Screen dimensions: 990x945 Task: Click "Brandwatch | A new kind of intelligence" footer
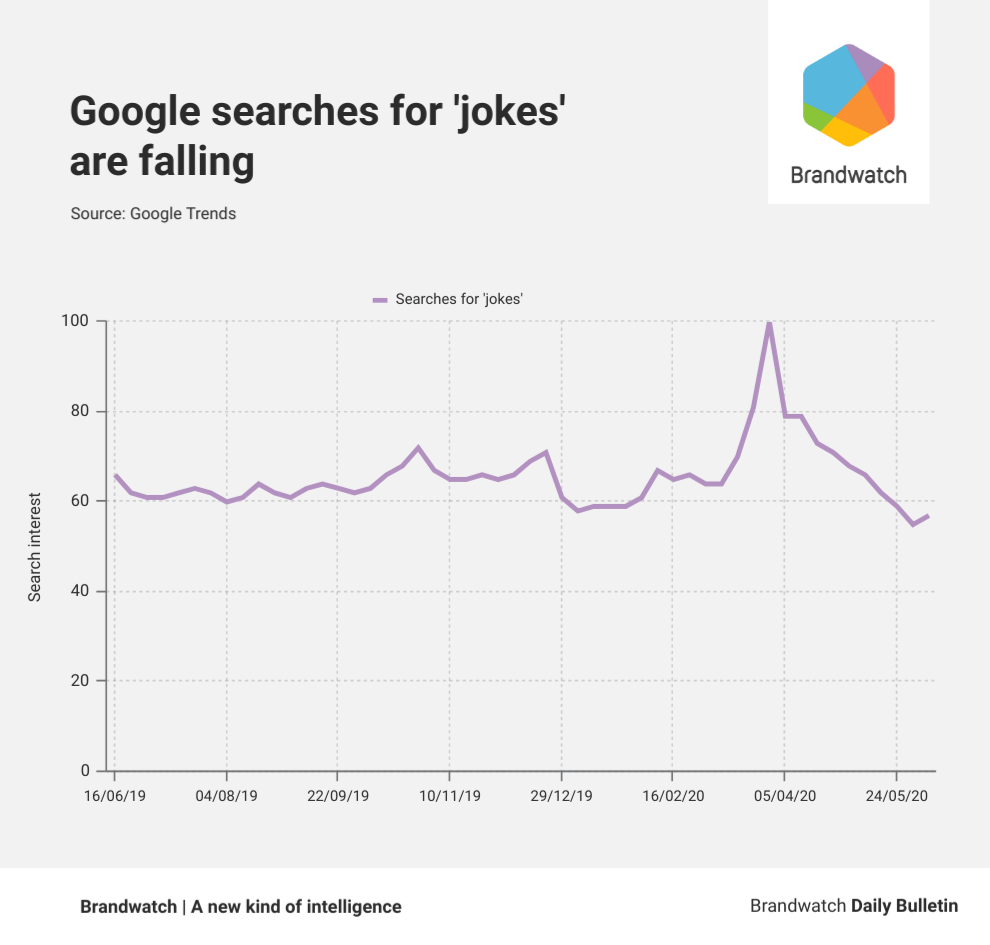(x=240, y=907)
